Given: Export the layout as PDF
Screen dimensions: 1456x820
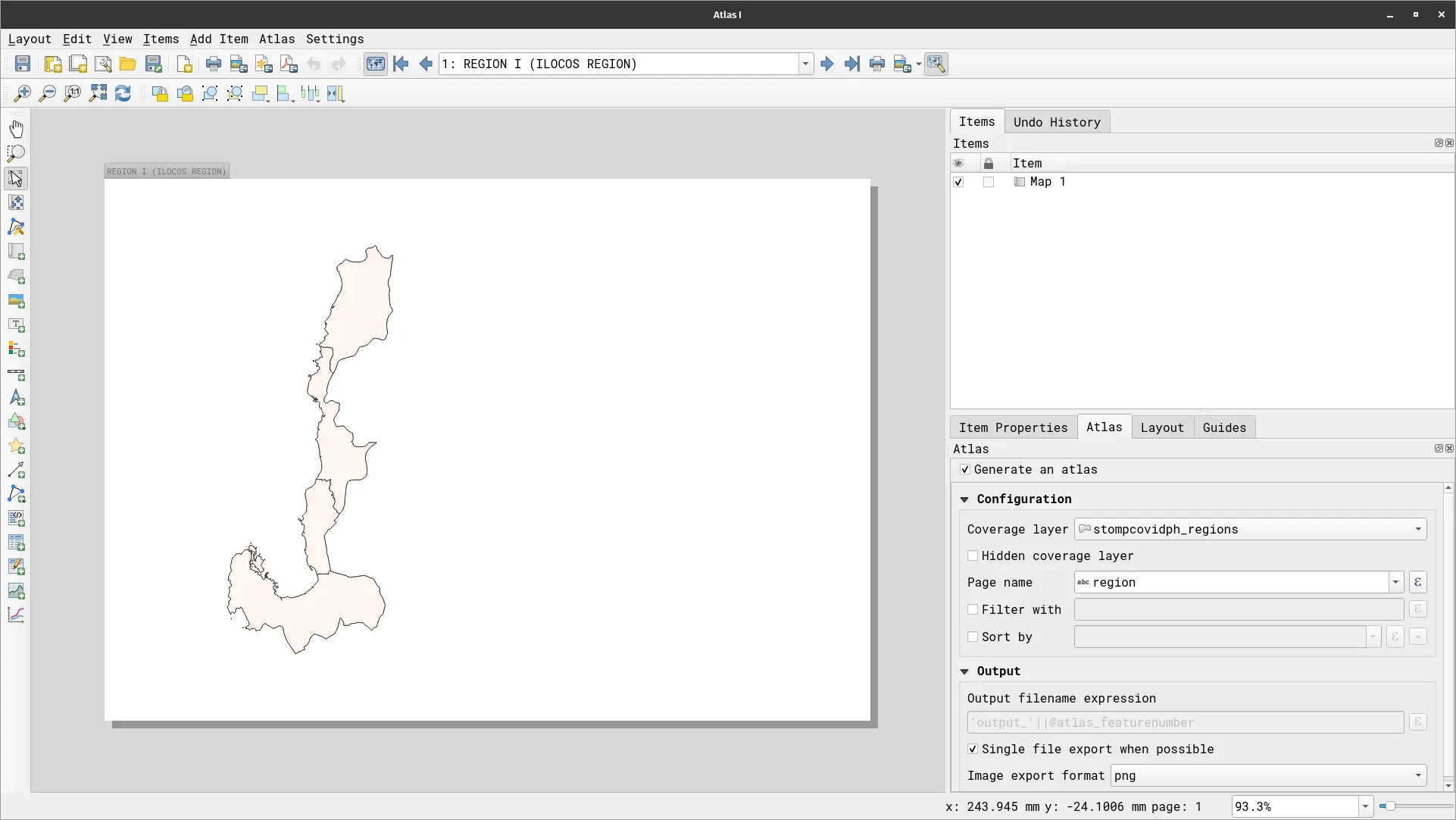Looking at the screenshot, I should pos(288,64).
